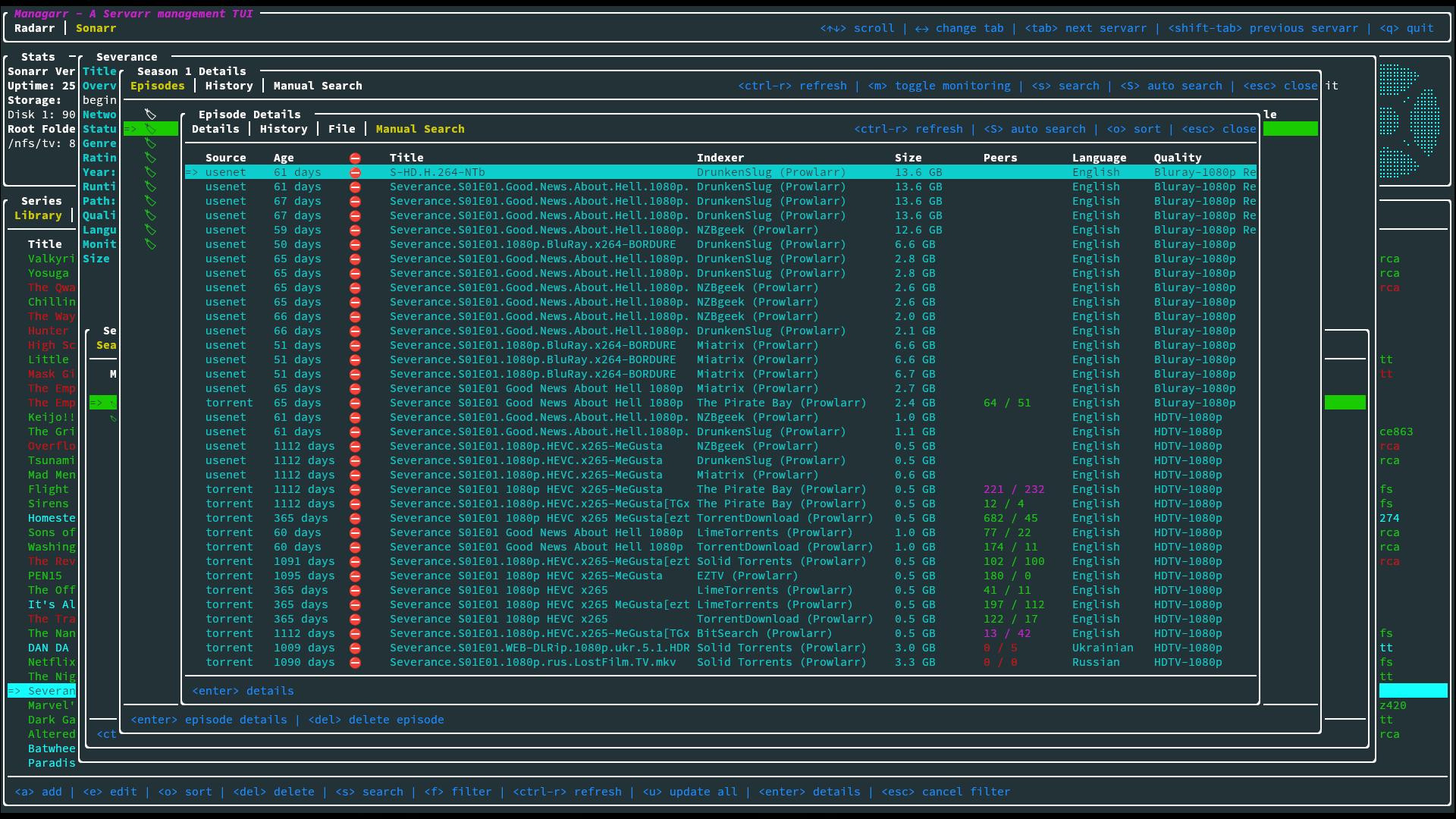Click the rejected icon in the table header row
The height and width of the screenshot is (819, 1456).
pyautogui.click(x=355, y=158)
